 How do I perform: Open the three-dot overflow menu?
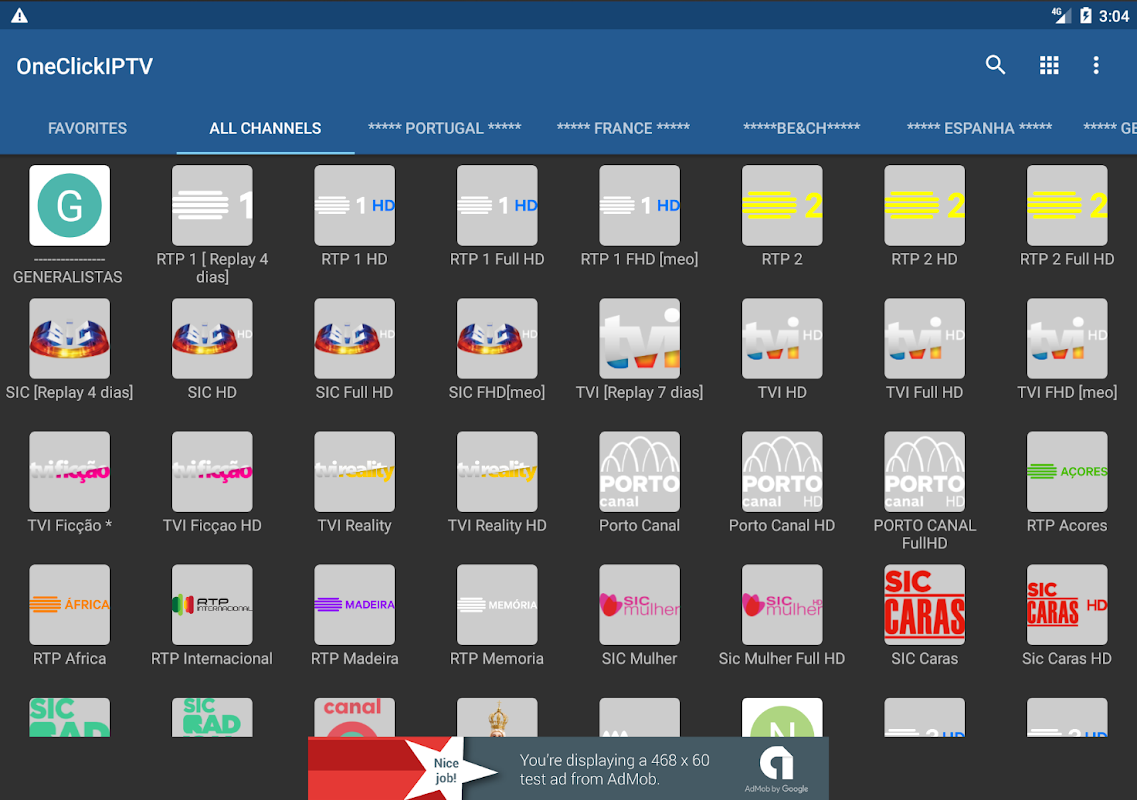pyautogui.click(x=1096, y=65)
